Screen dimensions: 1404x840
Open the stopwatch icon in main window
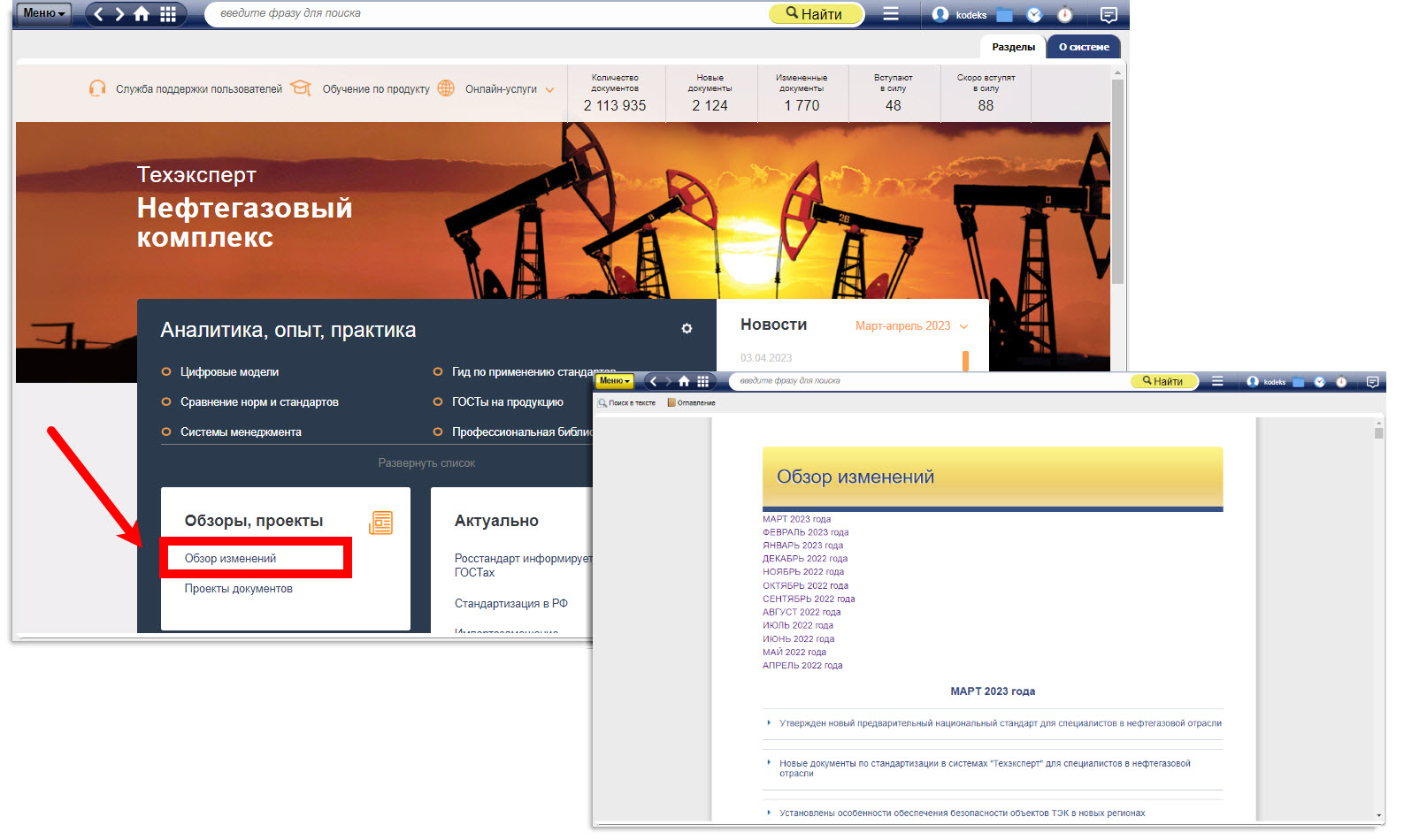coord(1065,14)
